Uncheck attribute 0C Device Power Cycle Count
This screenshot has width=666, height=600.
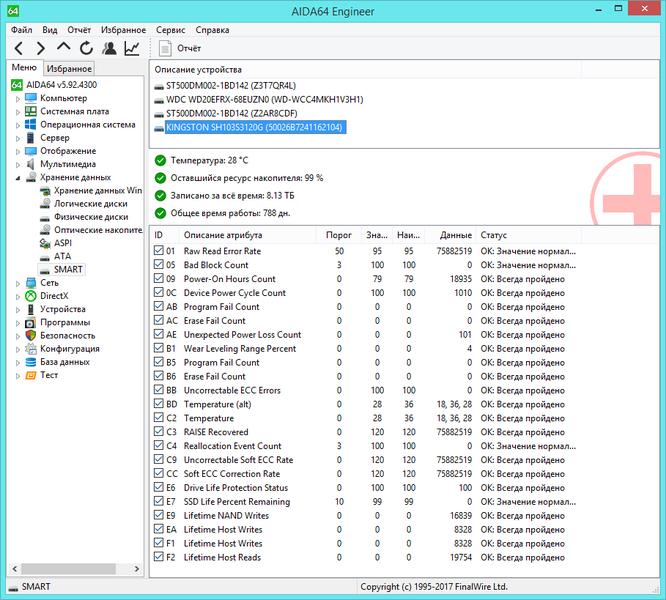(x=159, y=292)
